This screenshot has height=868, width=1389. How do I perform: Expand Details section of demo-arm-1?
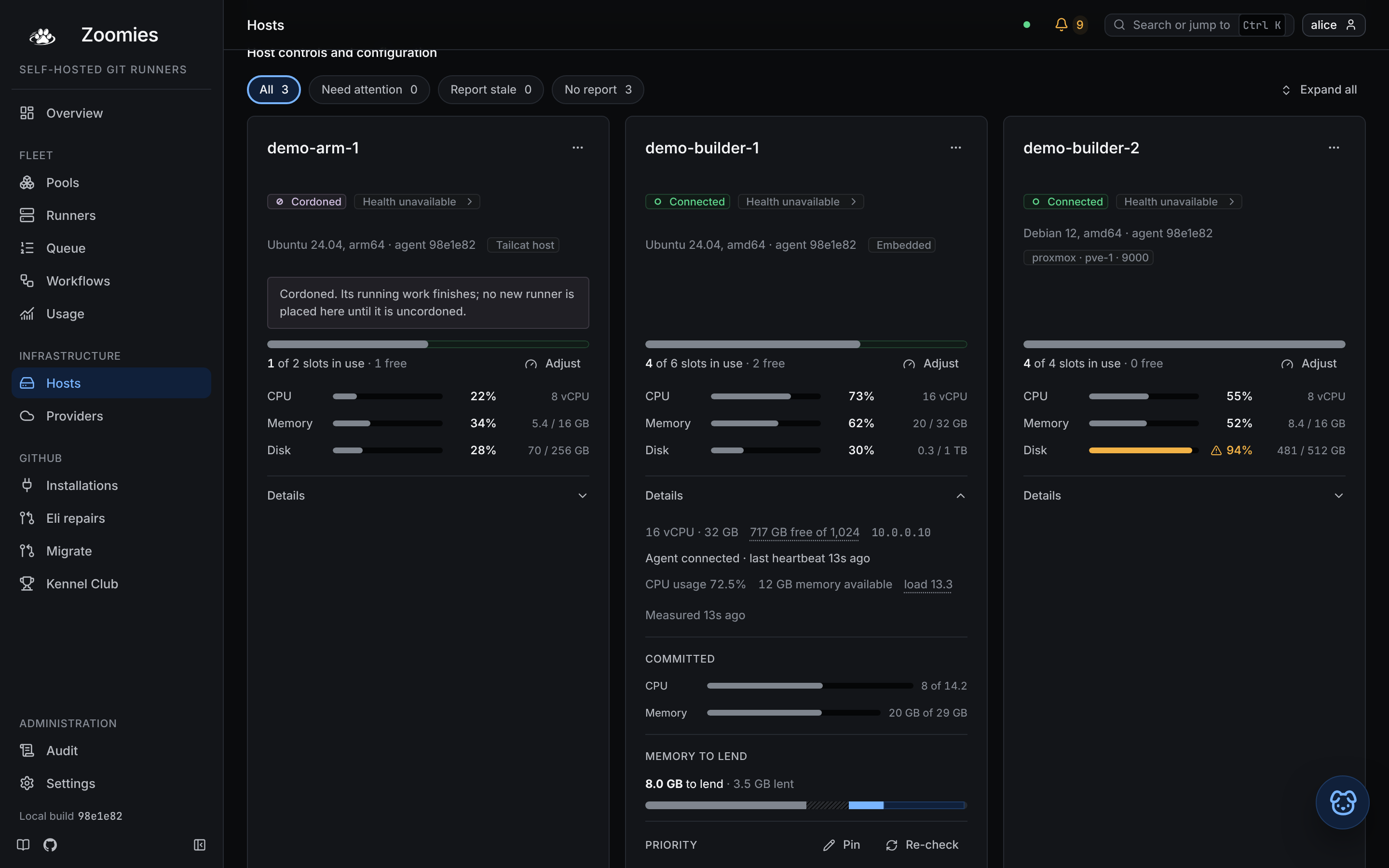click(x=428, y=495)
